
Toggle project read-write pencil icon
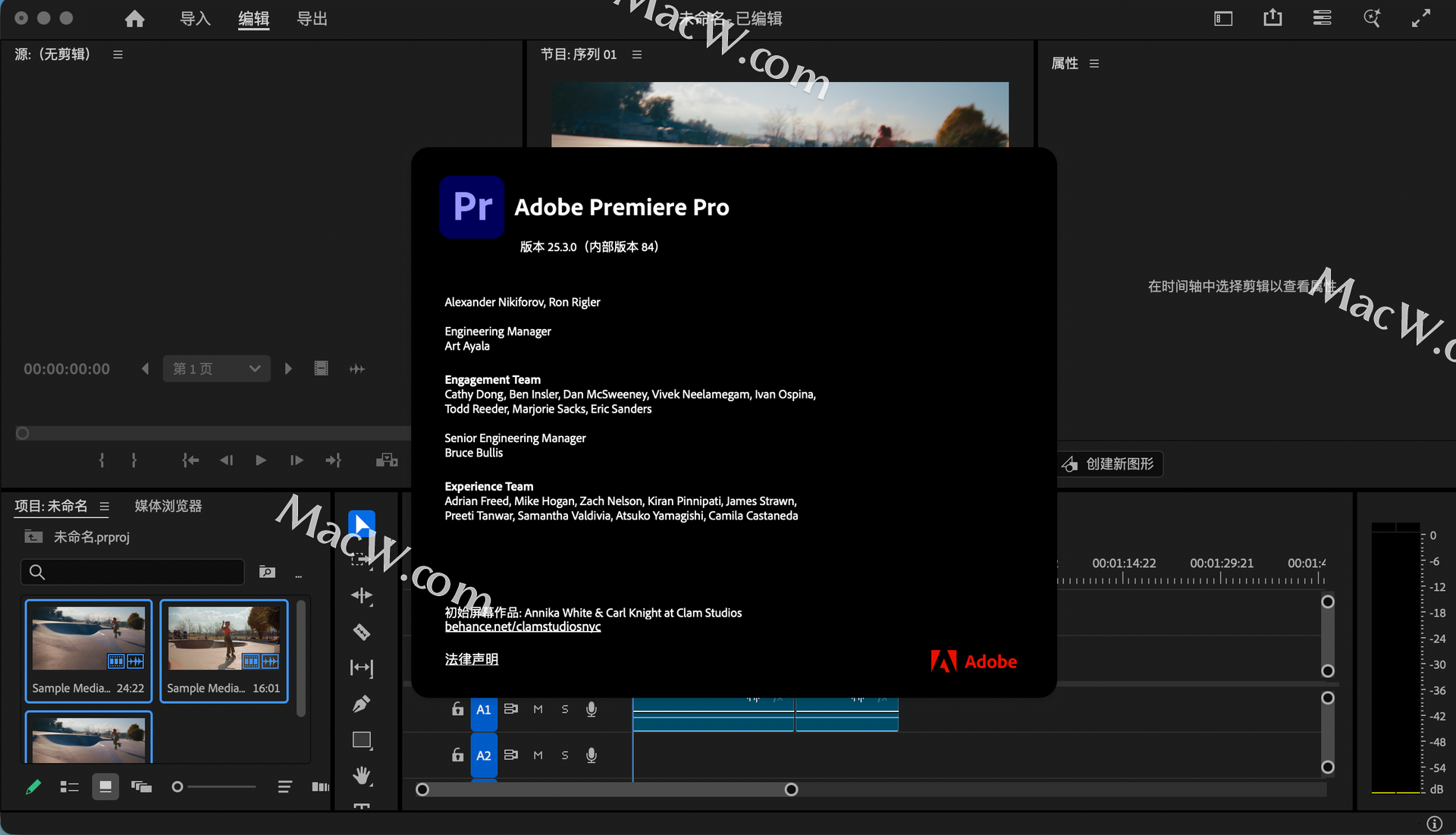(33, 787)
